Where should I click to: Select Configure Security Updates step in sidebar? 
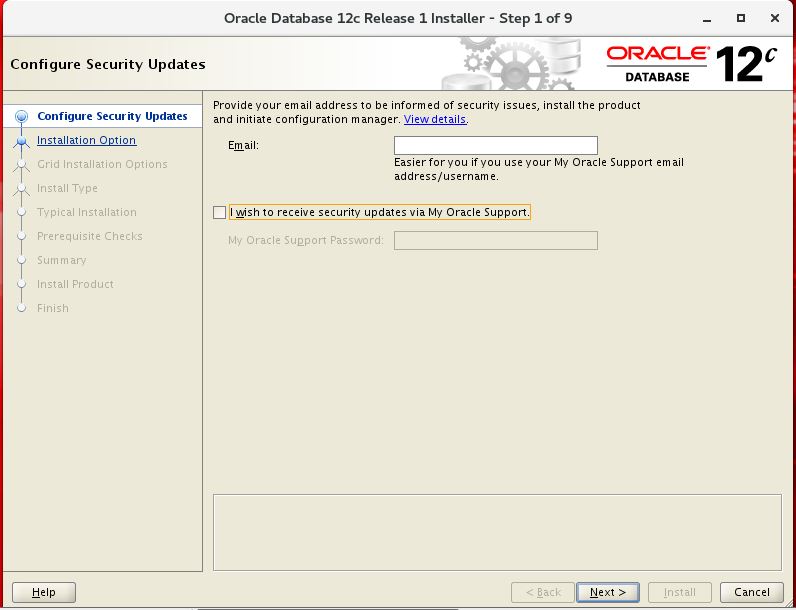pos(112,116)
